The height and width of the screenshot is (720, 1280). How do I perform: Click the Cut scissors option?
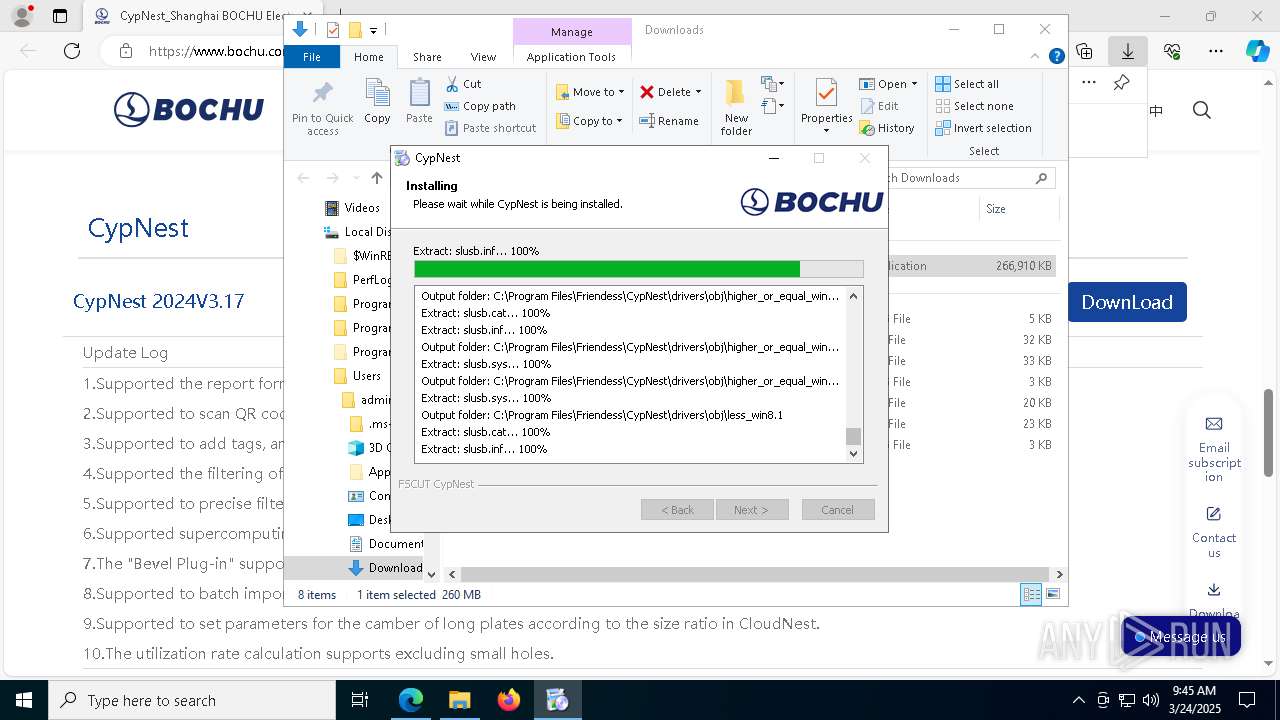463,84
